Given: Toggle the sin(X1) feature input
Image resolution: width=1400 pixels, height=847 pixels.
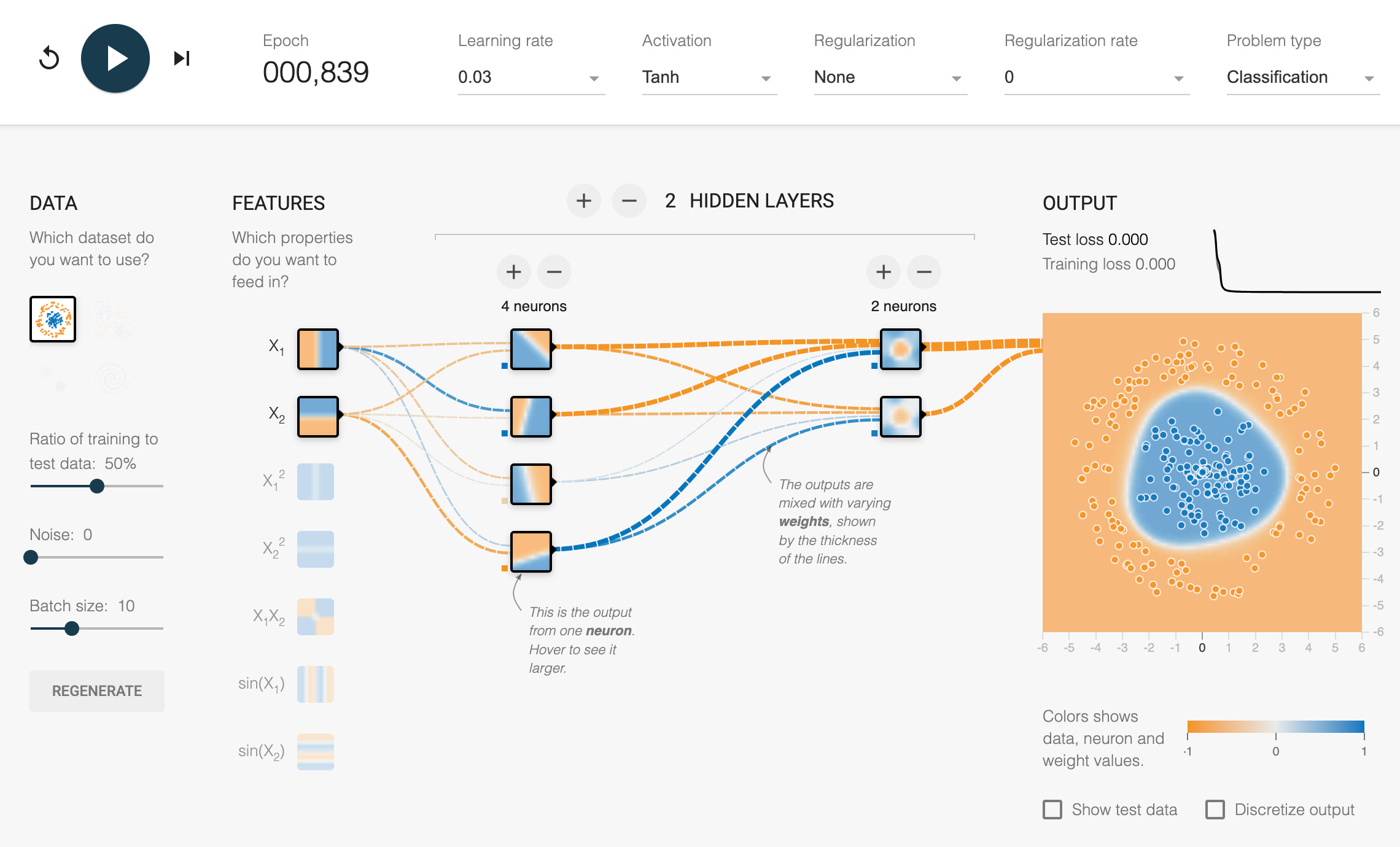Looking at the screenshot, I should coord(315,684).
